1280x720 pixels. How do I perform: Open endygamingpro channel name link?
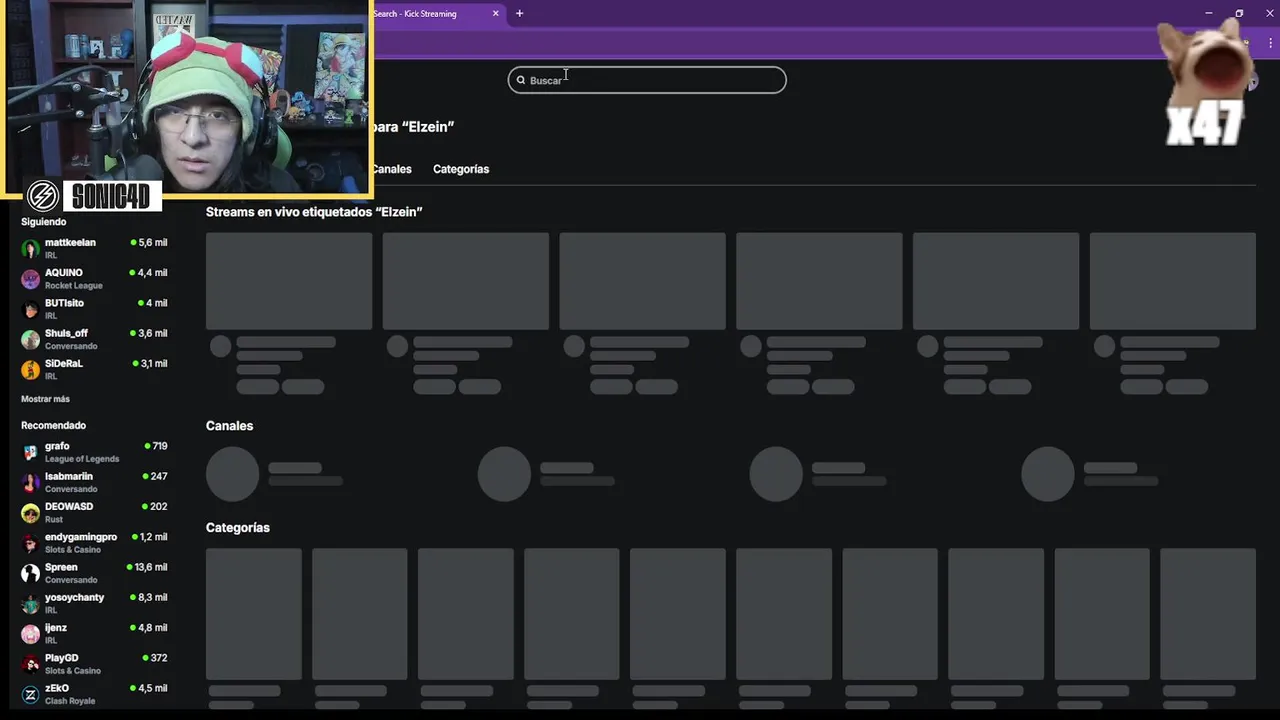[x=81, y=537]
